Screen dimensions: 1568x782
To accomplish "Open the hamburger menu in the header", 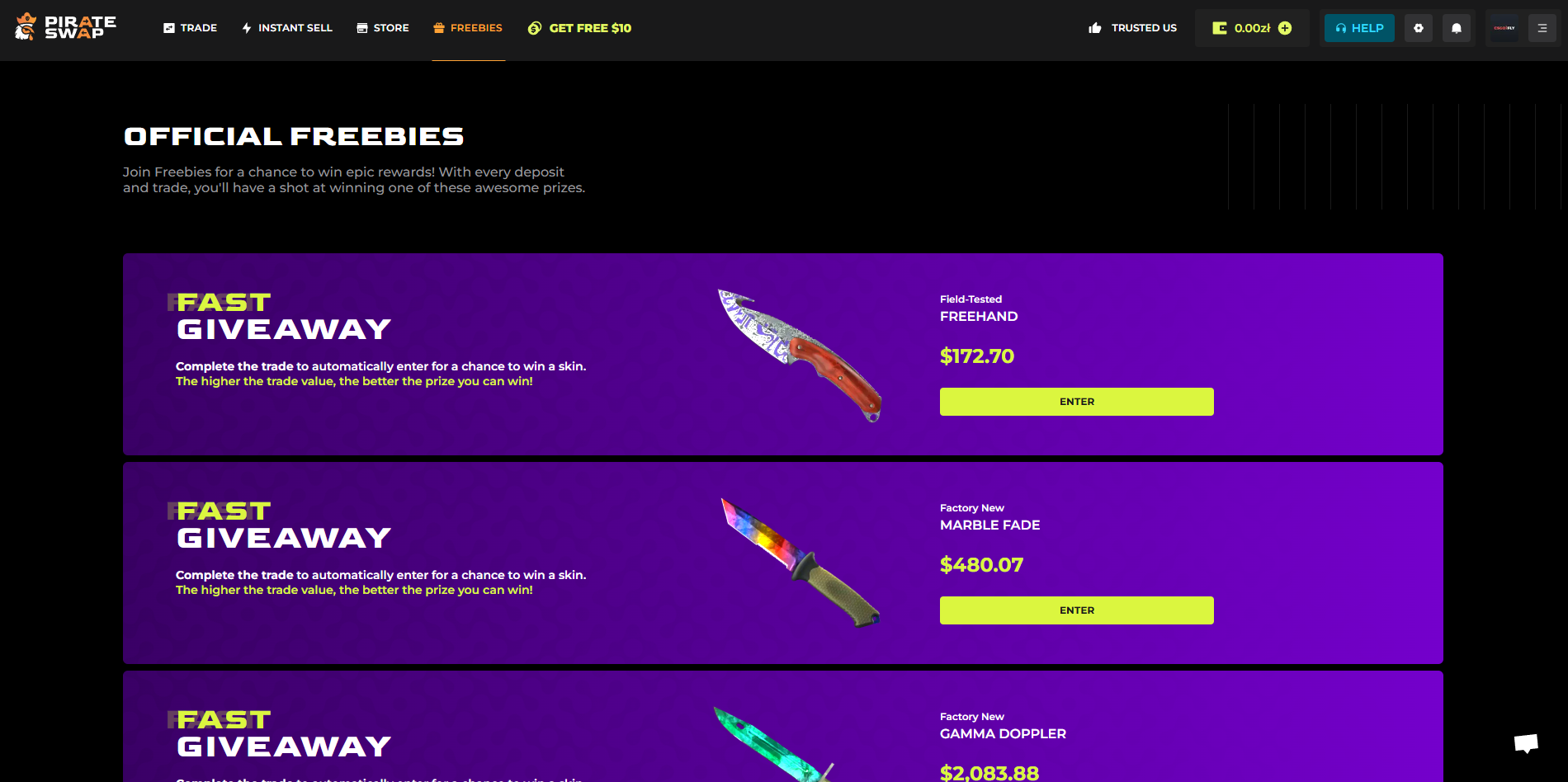I will (x=1542, y=28).
